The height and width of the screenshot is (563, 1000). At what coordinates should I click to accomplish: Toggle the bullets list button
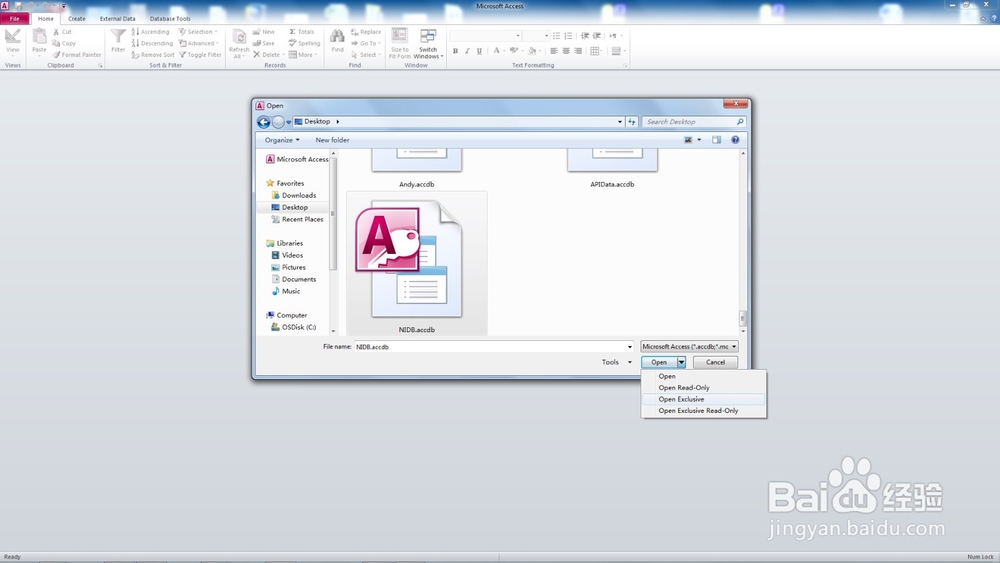point(556,36)
